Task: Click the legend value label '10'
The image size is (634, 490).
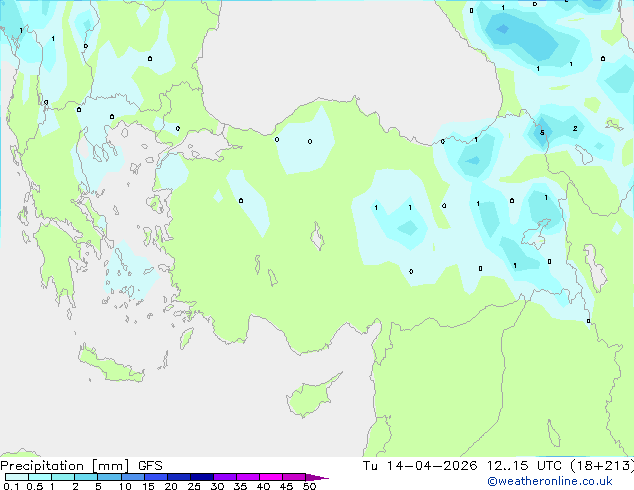Action: click(x=125, y=486)
